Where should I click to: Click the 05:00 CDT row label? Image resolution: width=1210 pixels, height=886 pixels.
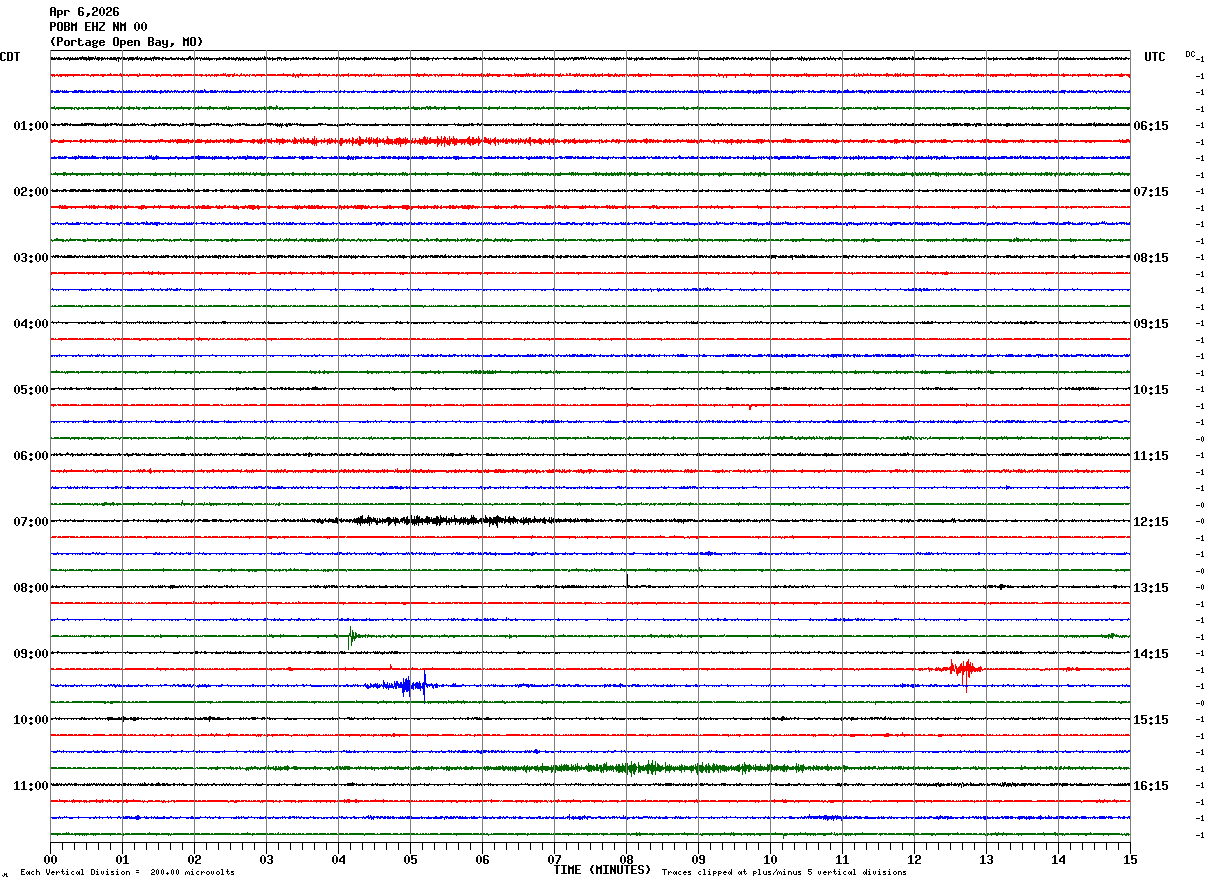(x=30, y=390)
